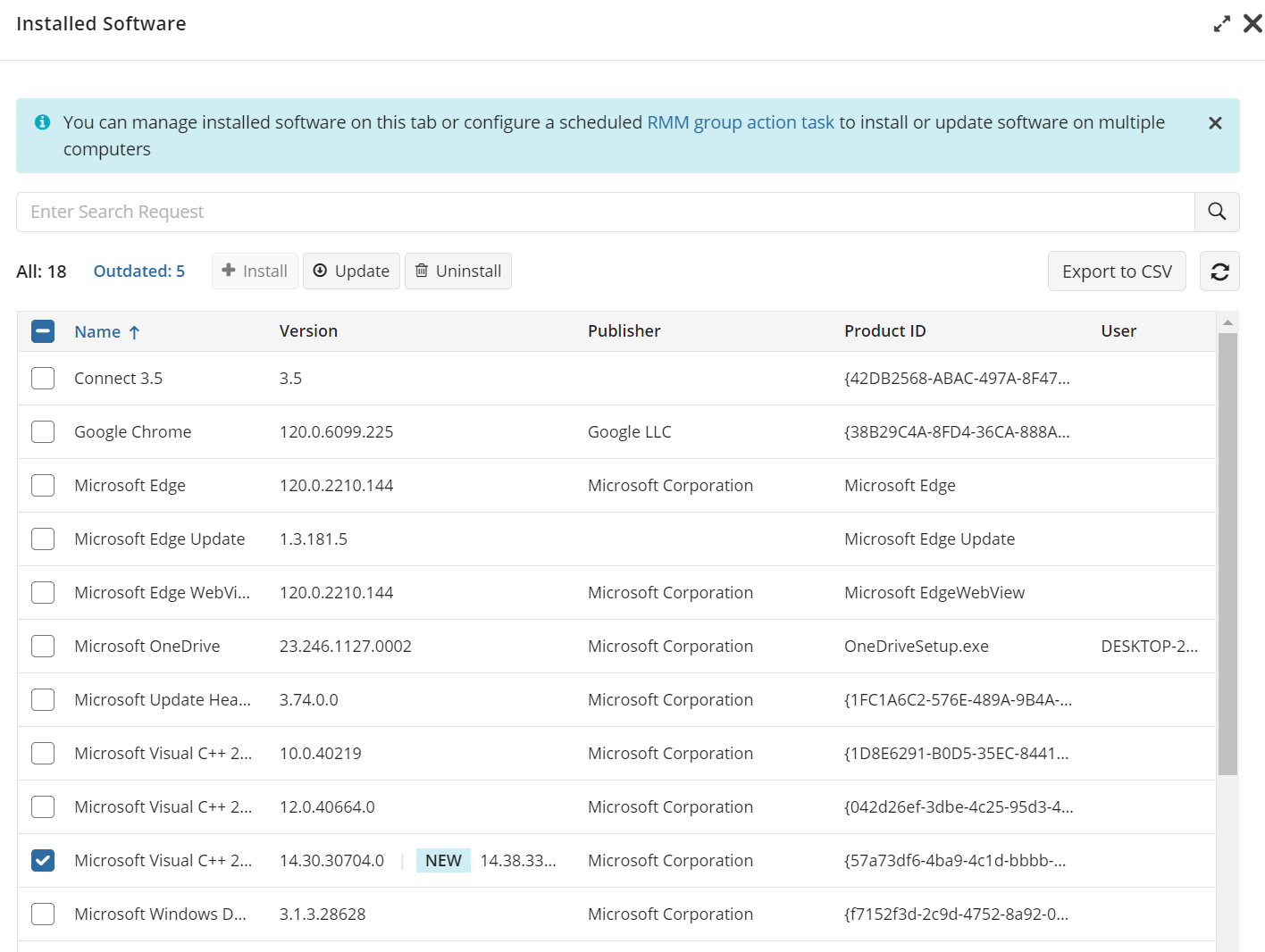This screenshot has height=952, width=1265.
Task: Click the Publisher column header
Action: tap(624, 331)
